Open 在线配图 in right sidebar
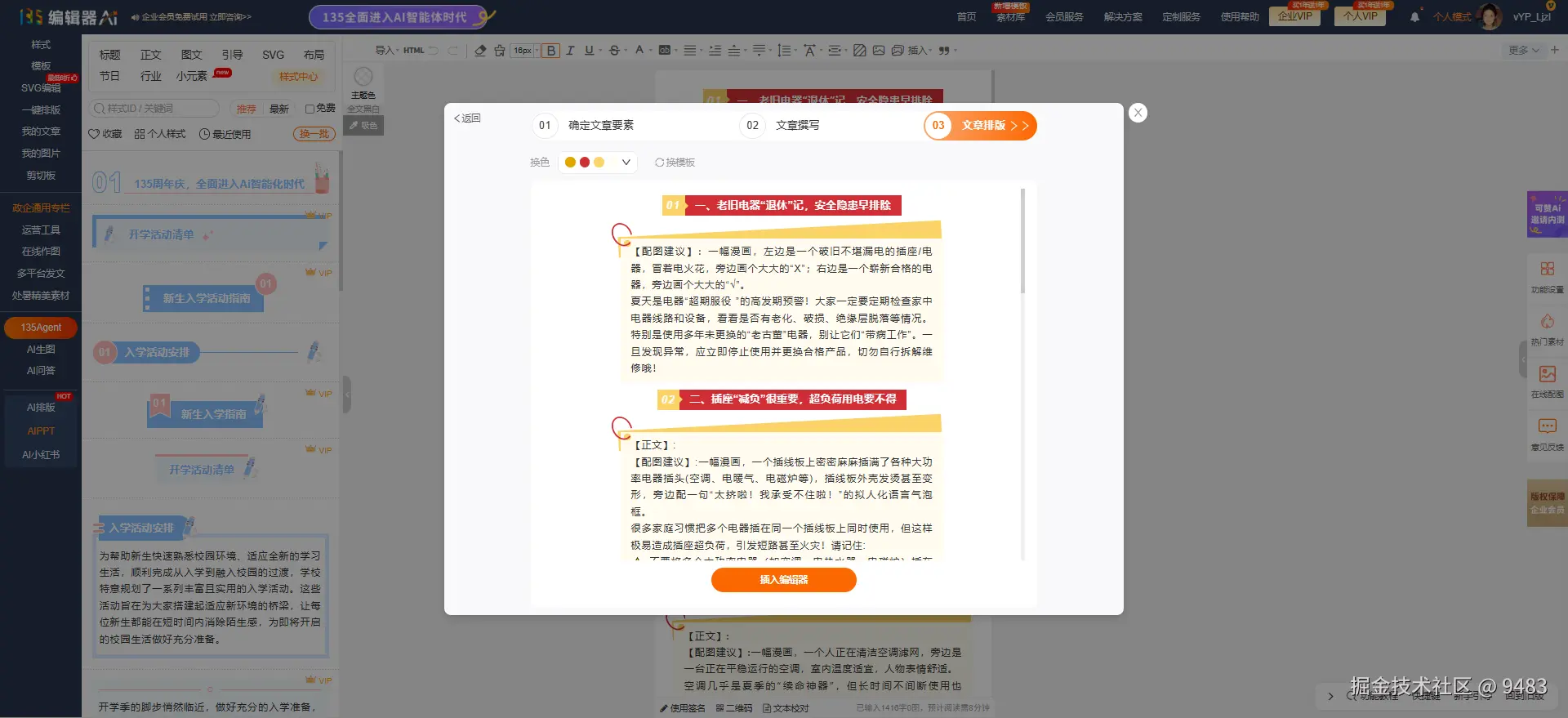1568x718 pixels. coord(1547,381)
